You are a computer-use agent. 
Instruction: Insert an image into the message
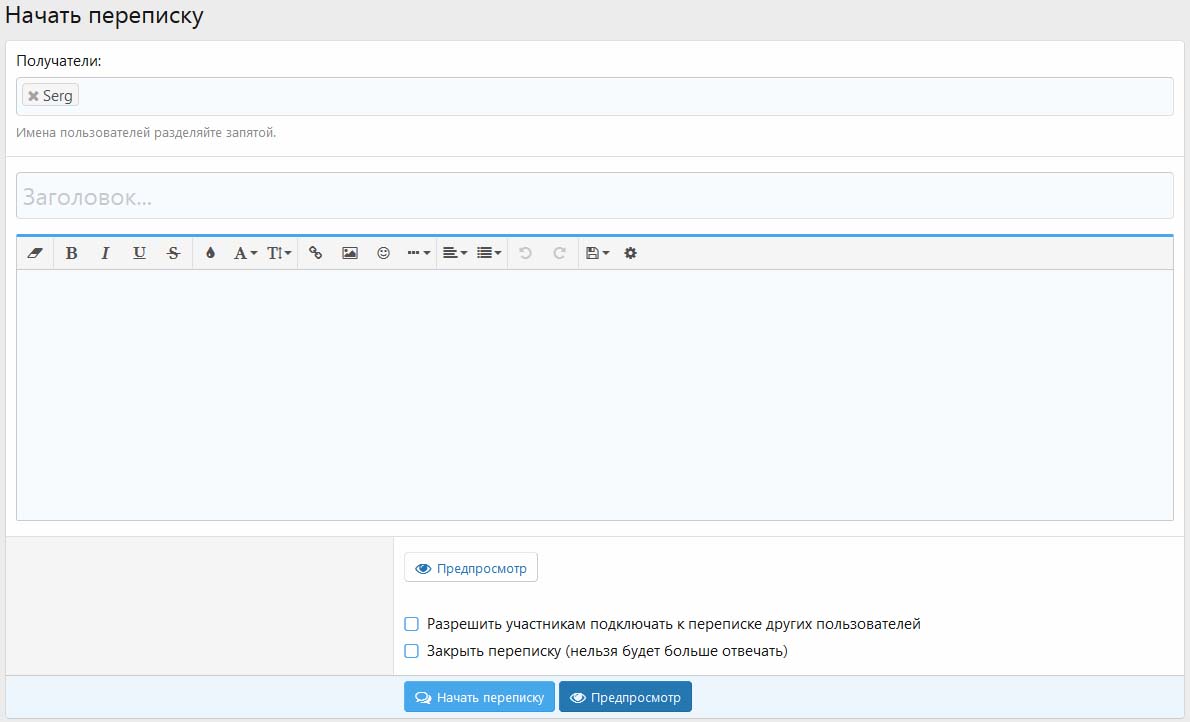(x=349, y=253)
